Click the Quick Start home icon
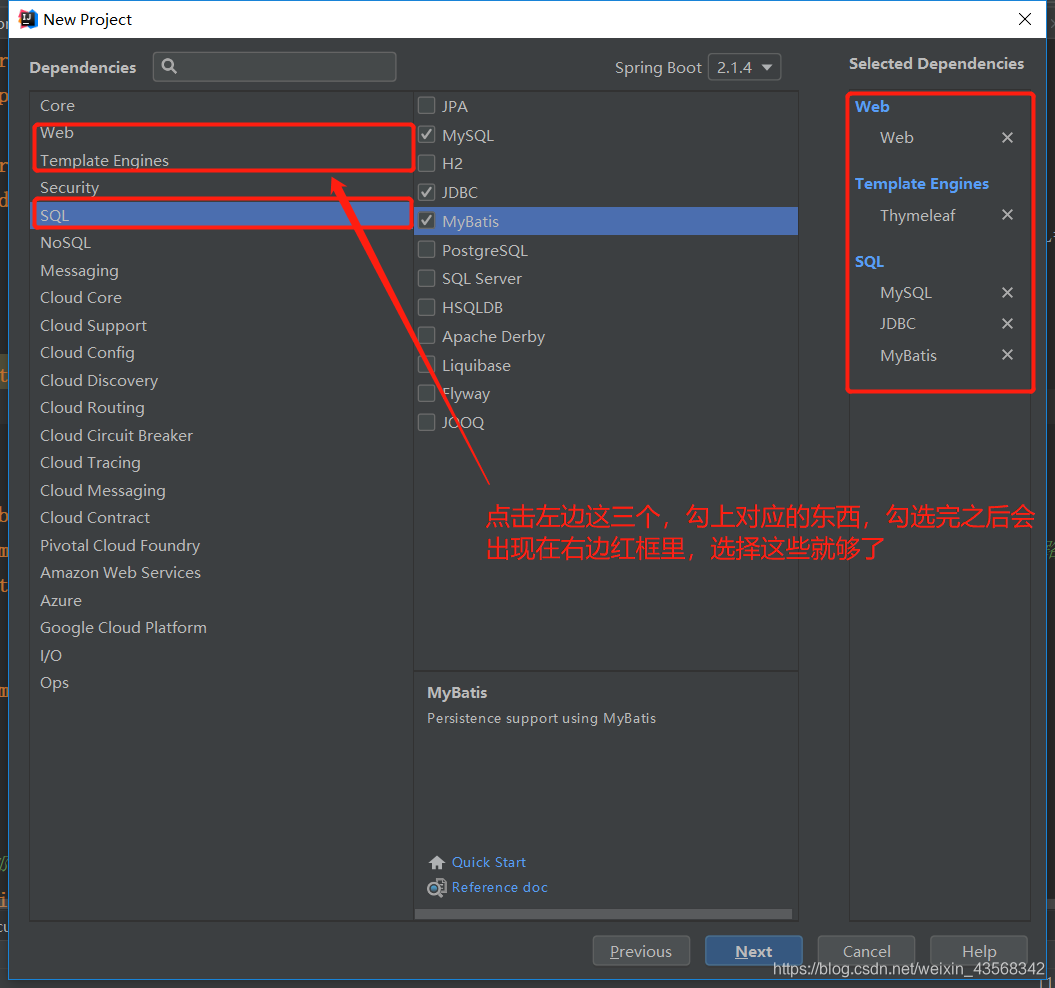1055x988 pixels. pos(437,862)
